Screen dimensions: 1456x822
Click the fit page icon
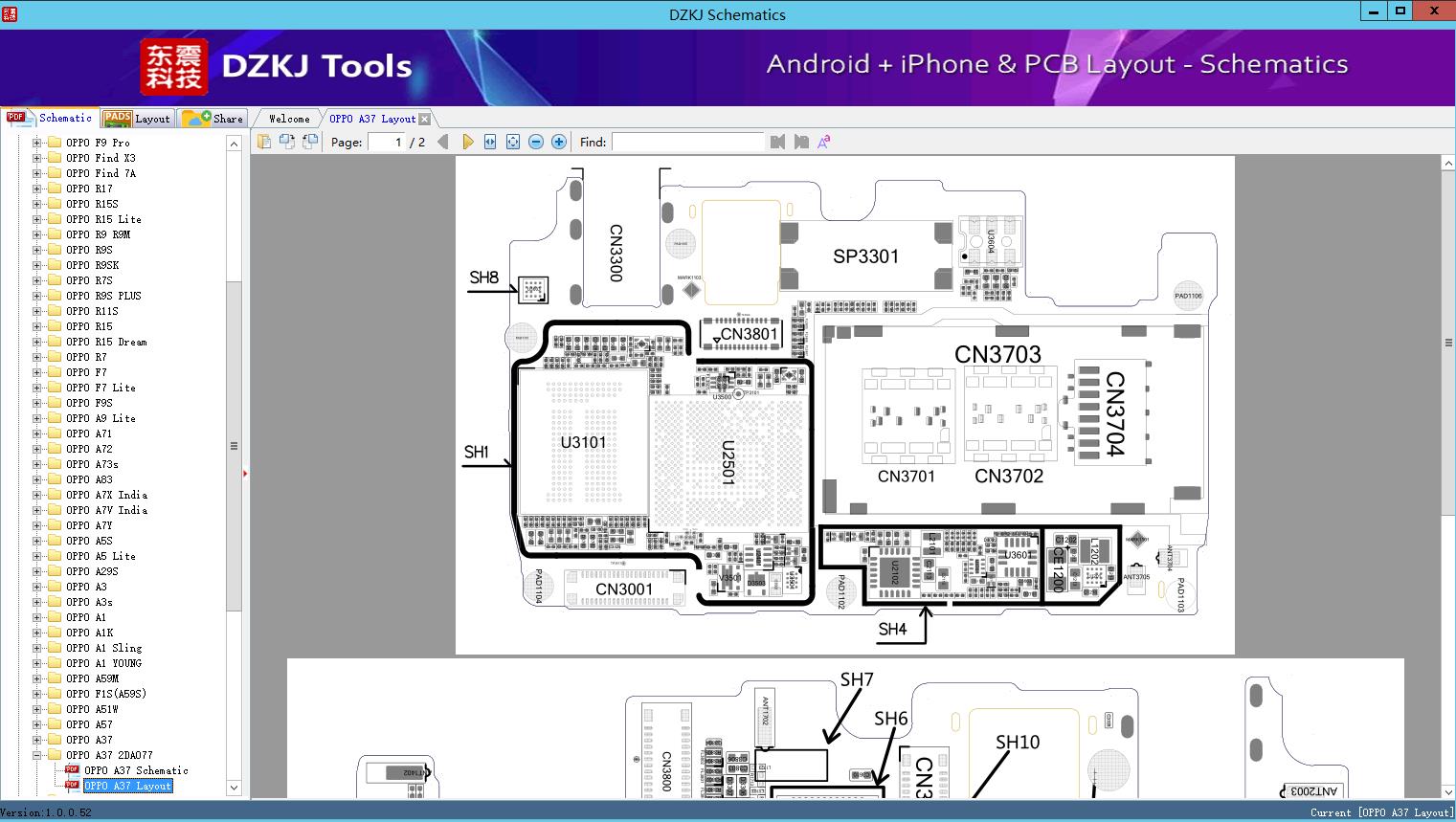(513, 142)
